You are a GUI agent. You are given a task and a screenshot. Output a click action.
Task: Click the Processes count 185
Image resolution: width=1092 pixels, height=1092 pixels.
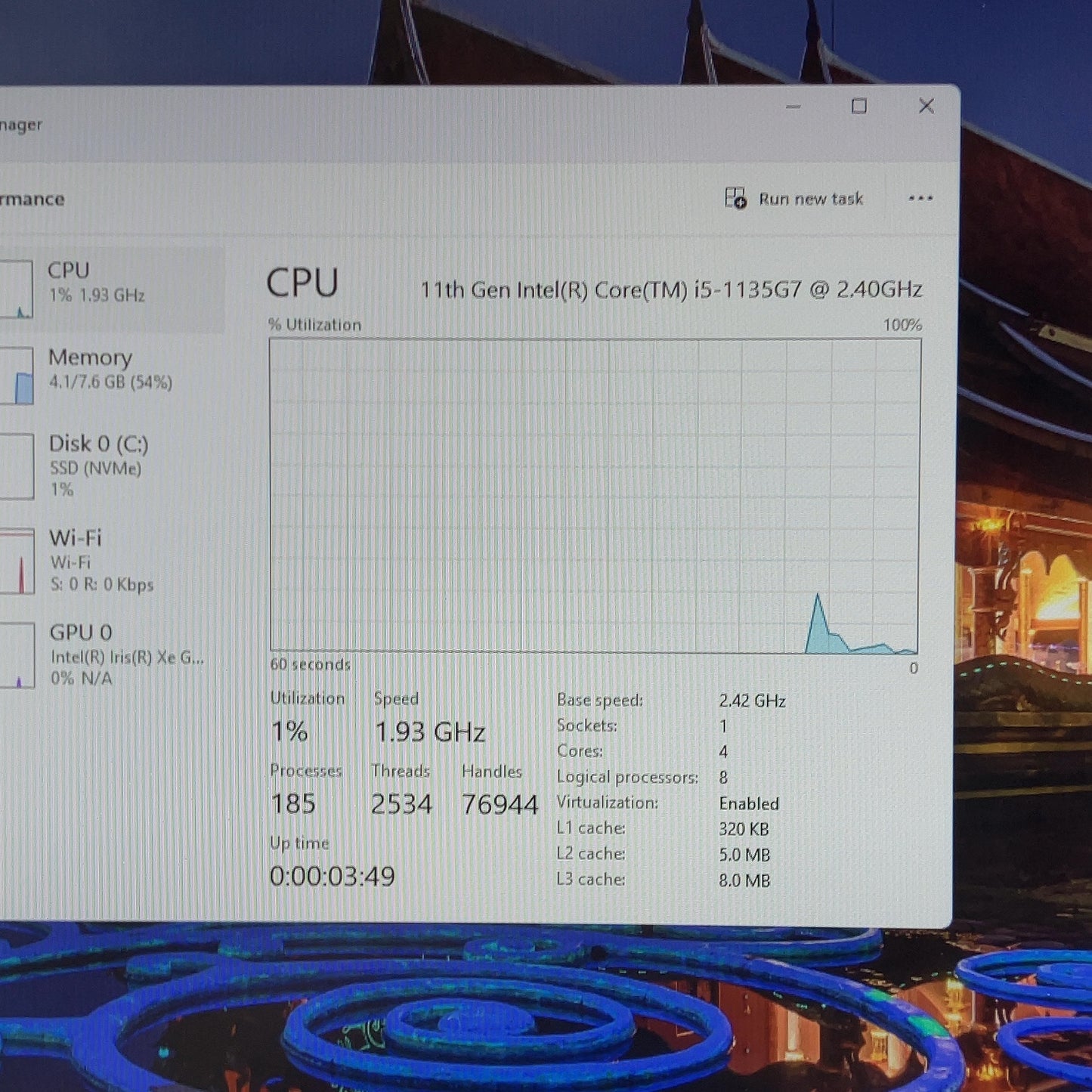tap(293, 803)
